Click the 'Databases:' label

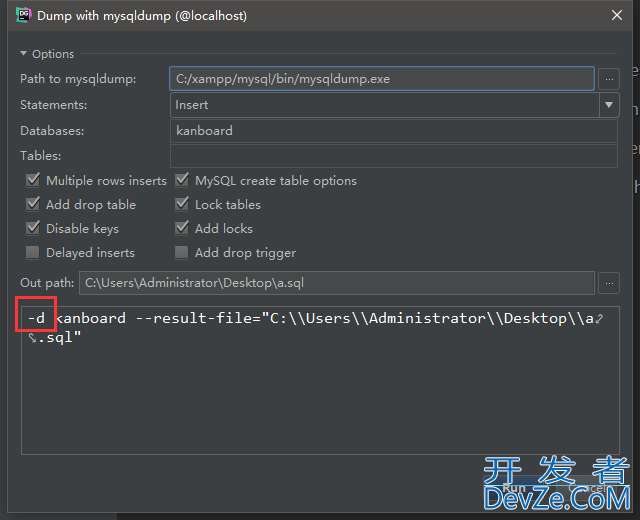[x=52, y=131]
